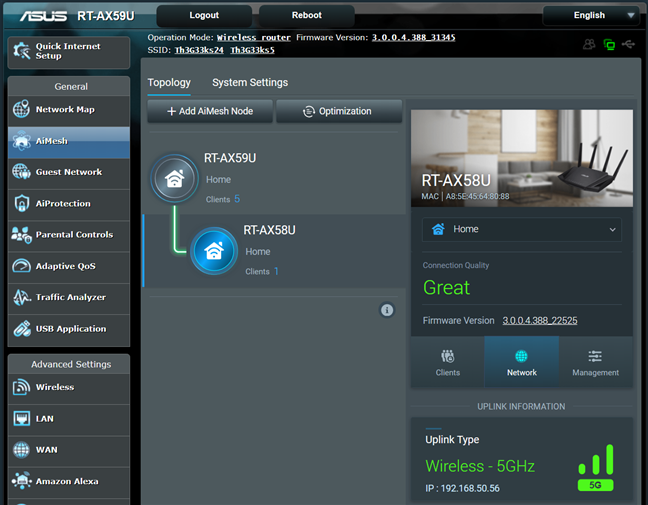
Task: Select the RT-AX59U router node icon
Action: [x=174, y=179]
